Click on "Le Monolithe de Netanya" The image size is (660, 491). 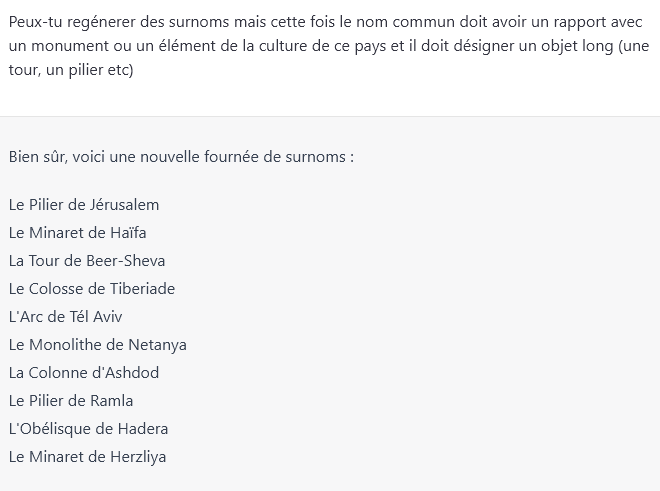tap(98, 345)
